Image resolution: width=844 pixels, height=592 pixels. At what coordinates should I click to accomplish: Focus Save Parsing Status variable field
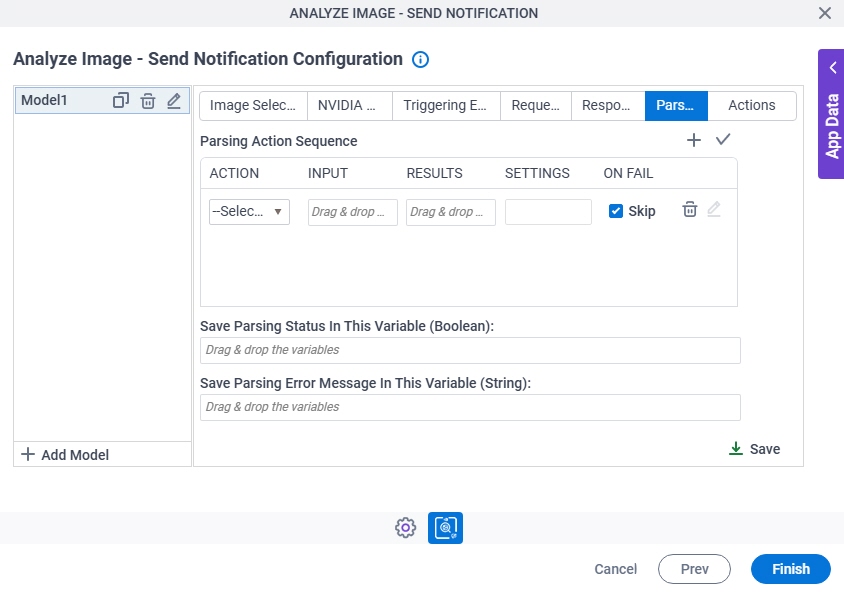pyautogui.click(x=470, y=350)
